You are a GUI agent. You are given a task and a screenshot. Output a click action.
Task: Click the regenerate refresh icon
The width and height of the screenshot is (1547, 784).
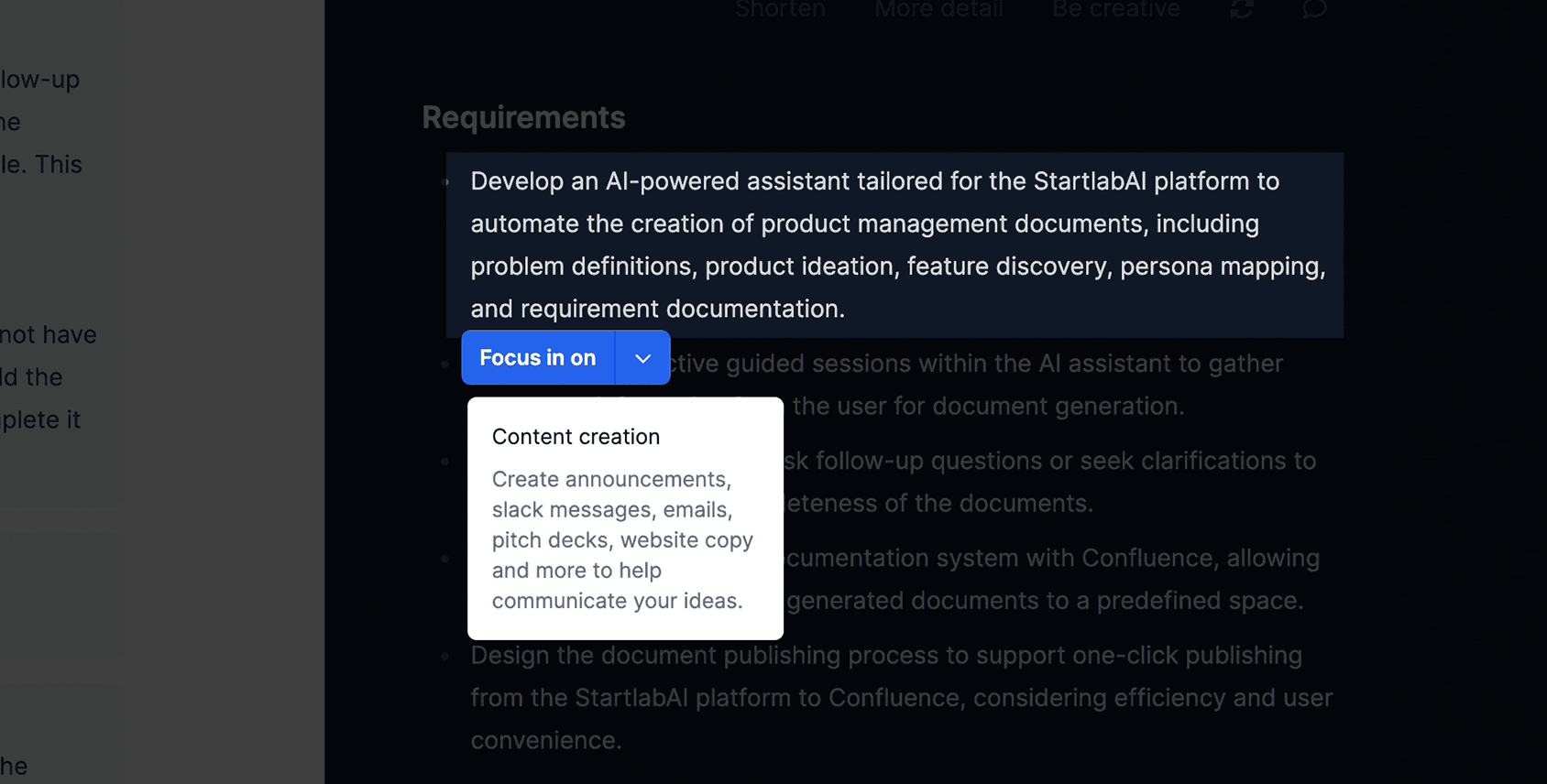pyautogui.click(x=1242, y=9)
